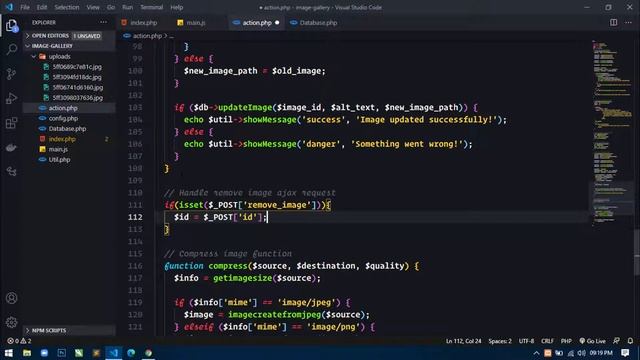Open the Search view in activity bar
Viewport: 640px width, 360px height.
pyautogui.click(x=11, y=49)
